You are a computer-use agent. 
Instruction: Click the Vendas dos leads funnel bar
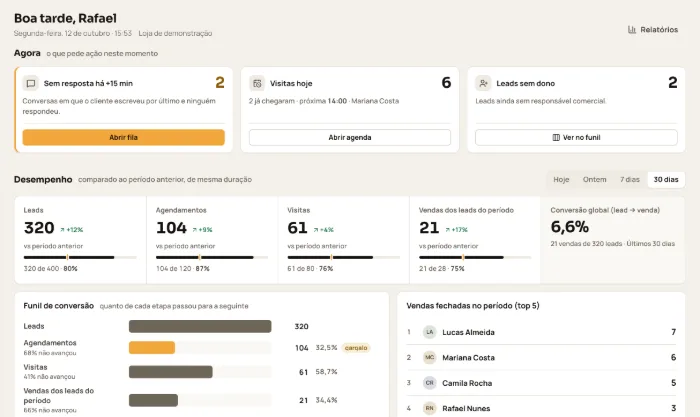pos(153,400)
